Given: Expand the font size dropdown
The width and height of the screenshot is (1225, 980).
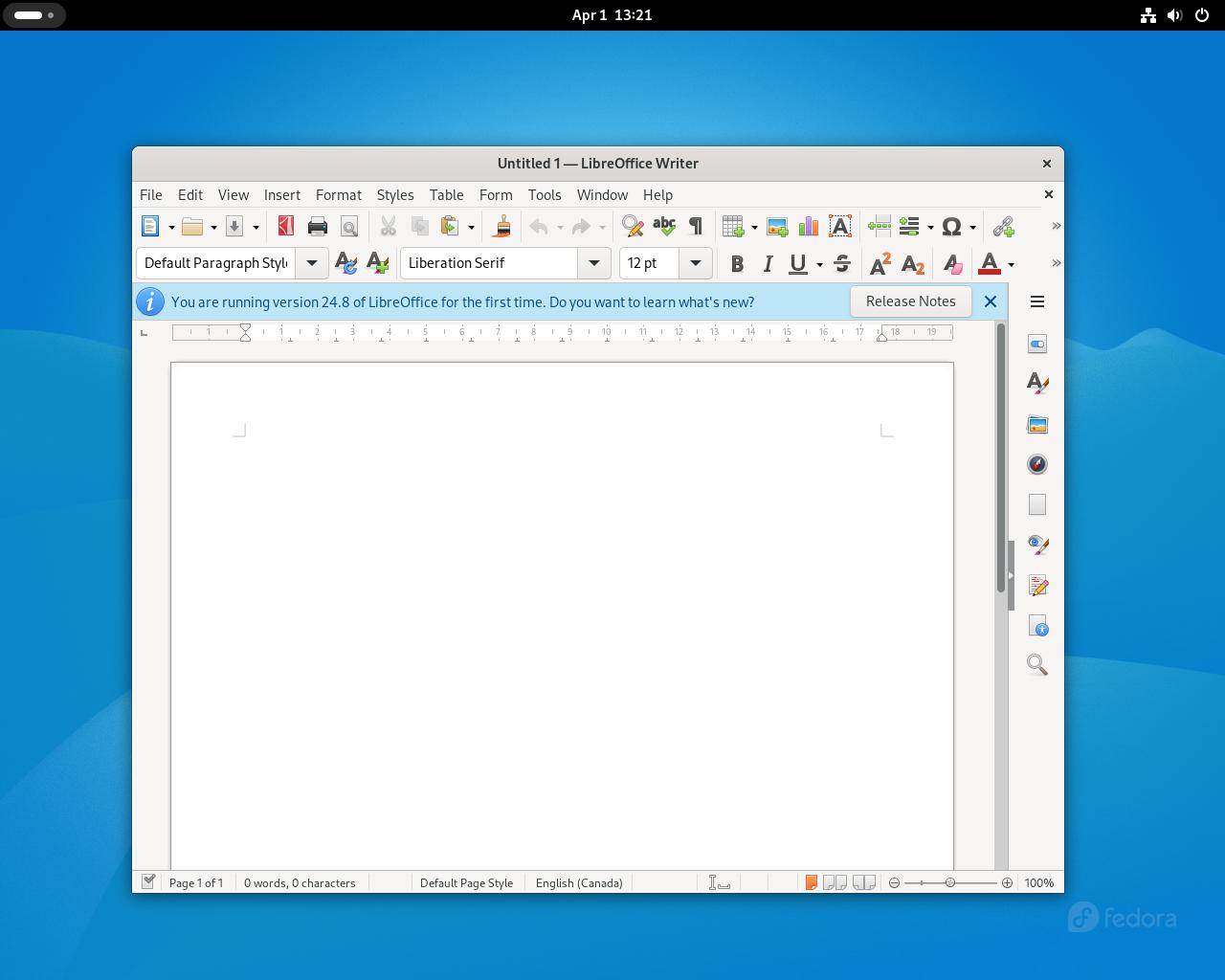Looking at the screenshot, I should pos(696,263).
